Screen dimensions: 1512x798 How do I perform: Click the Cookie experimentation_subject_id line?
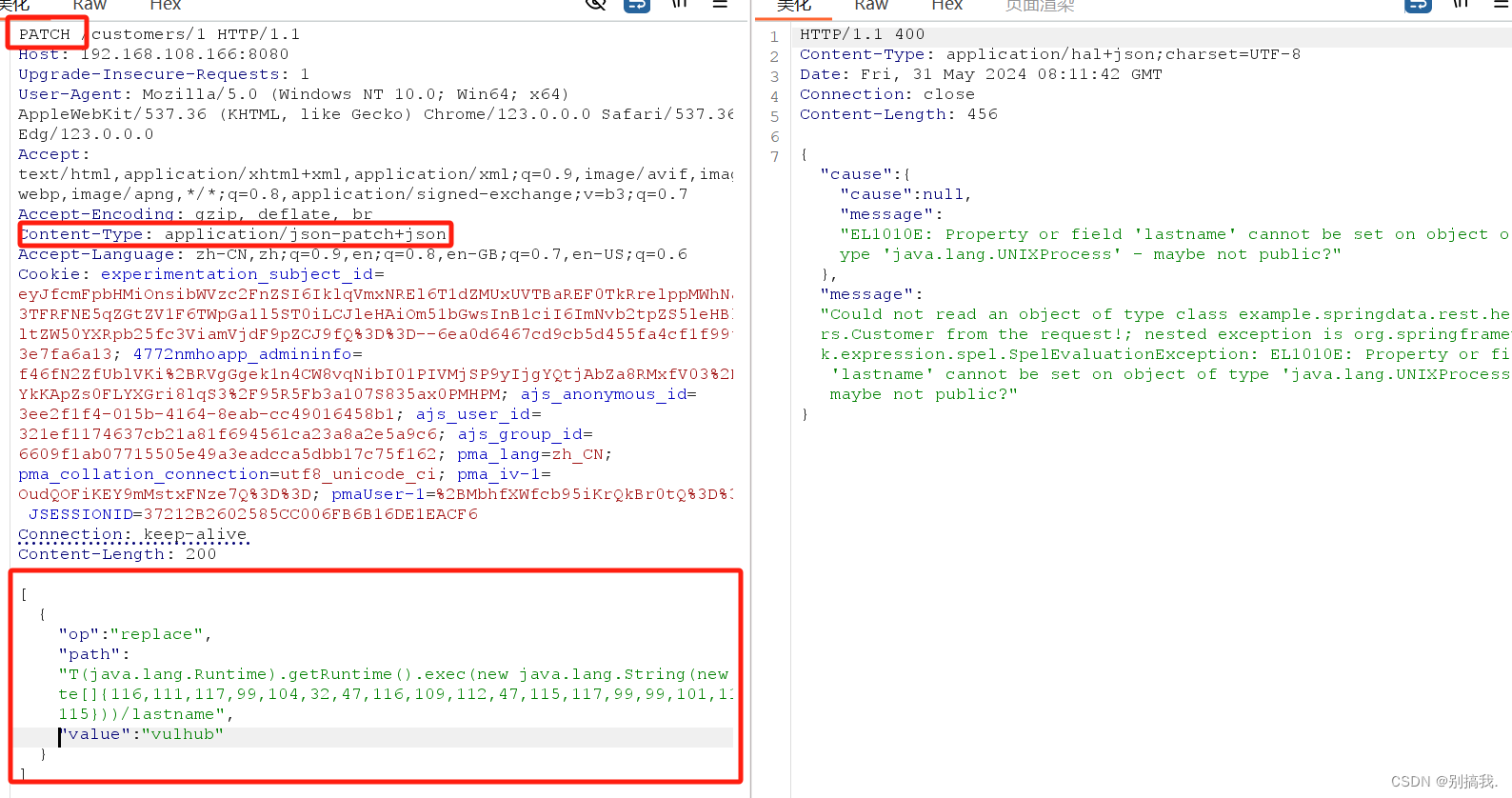pos(201,274)
